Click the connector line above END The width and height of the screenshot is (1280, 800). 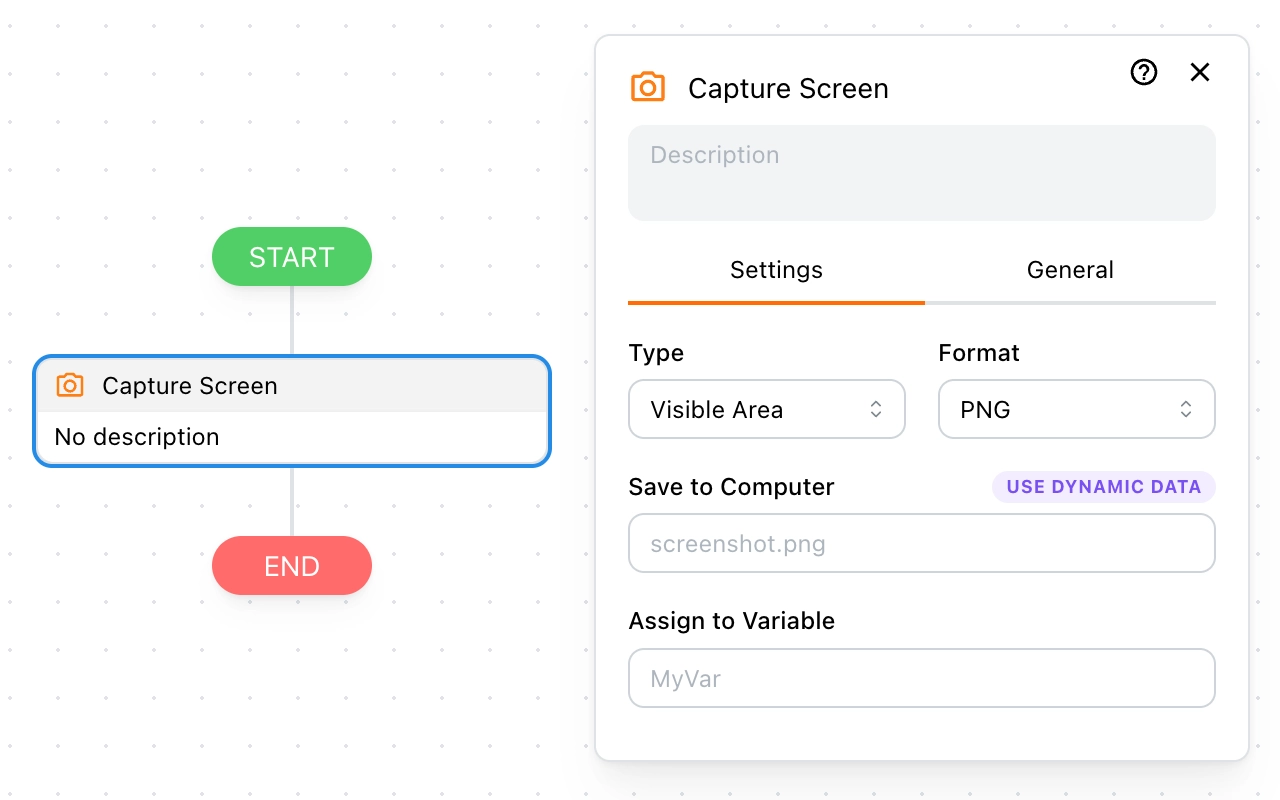[x=292, y=502]
